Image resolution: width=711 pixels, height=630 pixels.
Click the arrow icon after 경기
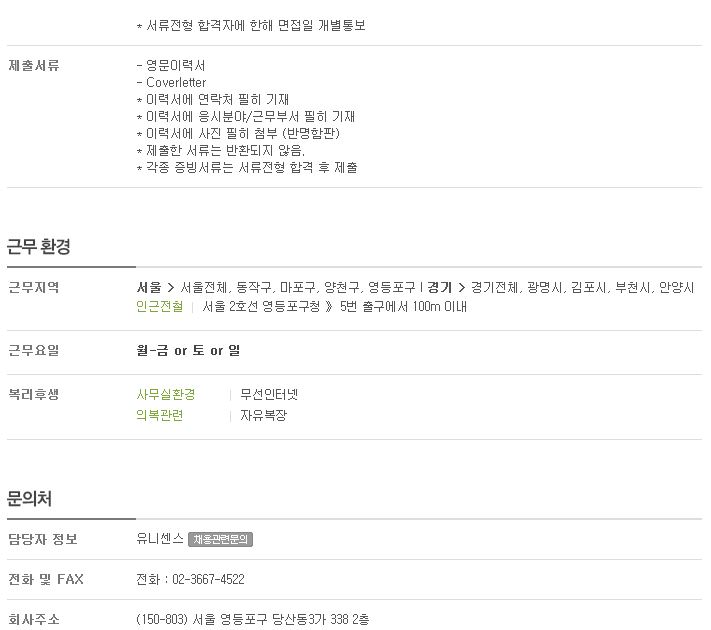coord(461,288)
